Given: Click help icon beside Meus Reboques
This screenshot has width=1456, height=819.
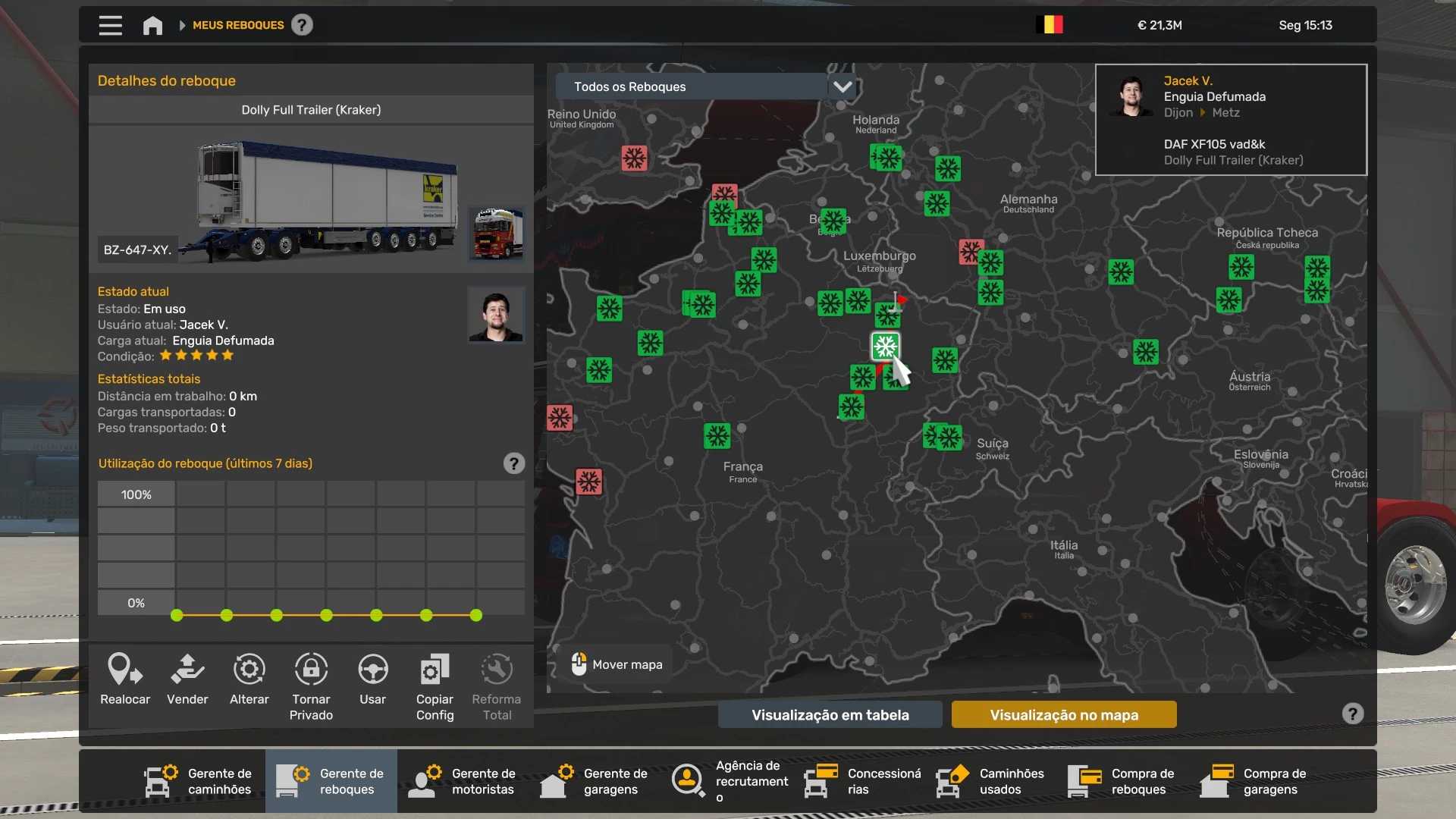Looking at the screenshot, I should 302,25.
